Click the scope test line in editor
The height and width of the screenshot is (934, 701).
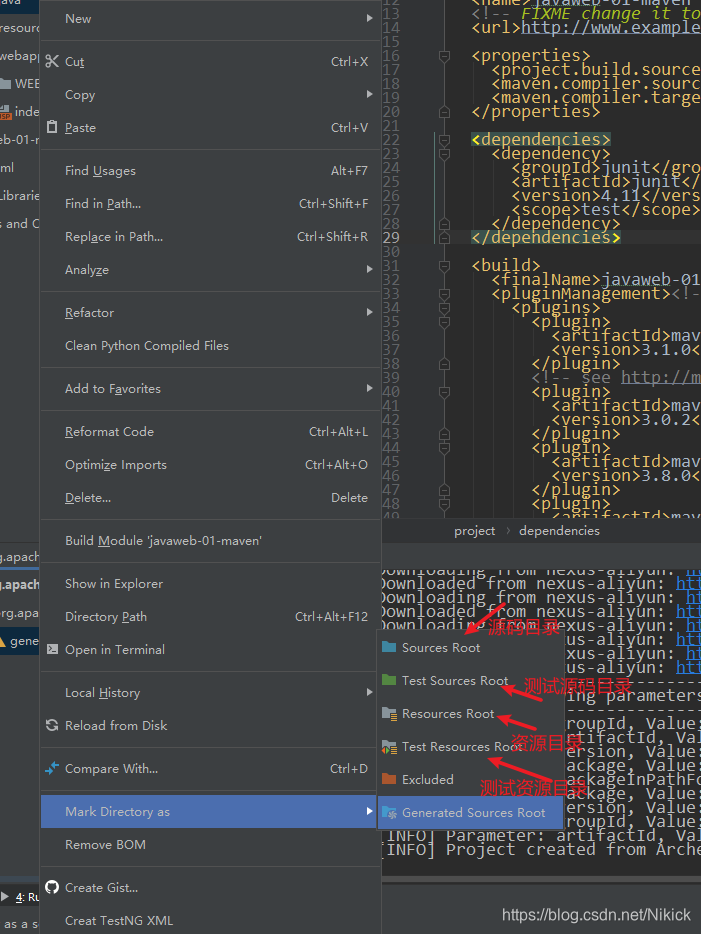point(606,210)
